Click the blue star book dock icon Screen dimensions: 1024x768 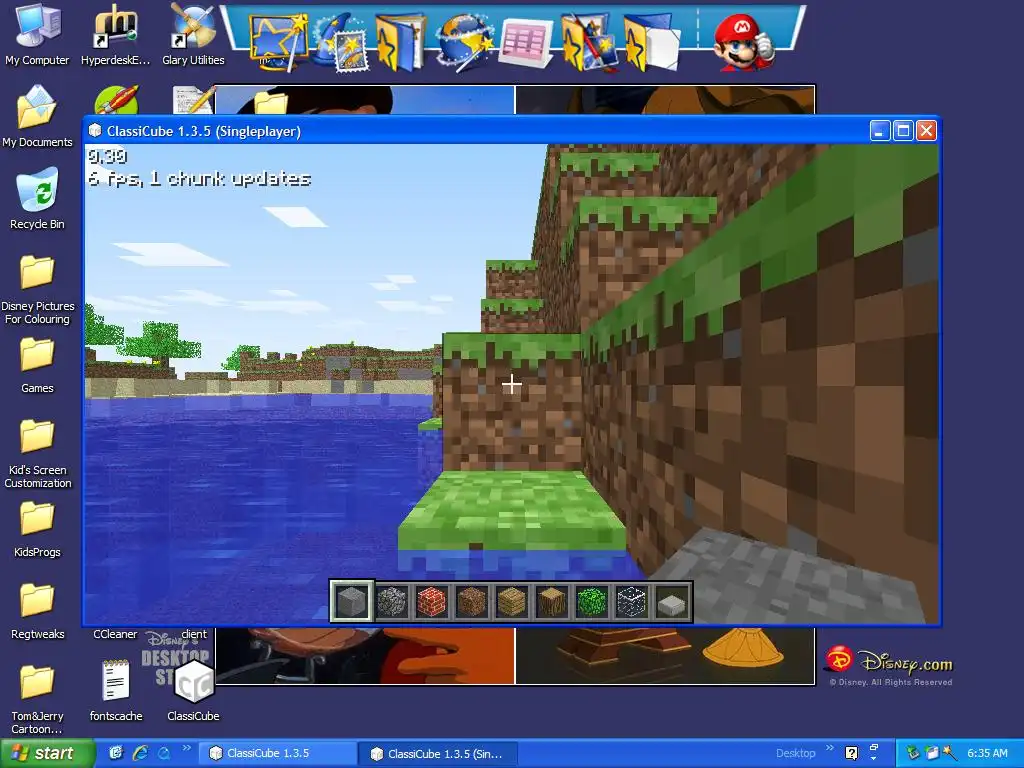pyautogui.click(x=400, y=43)
